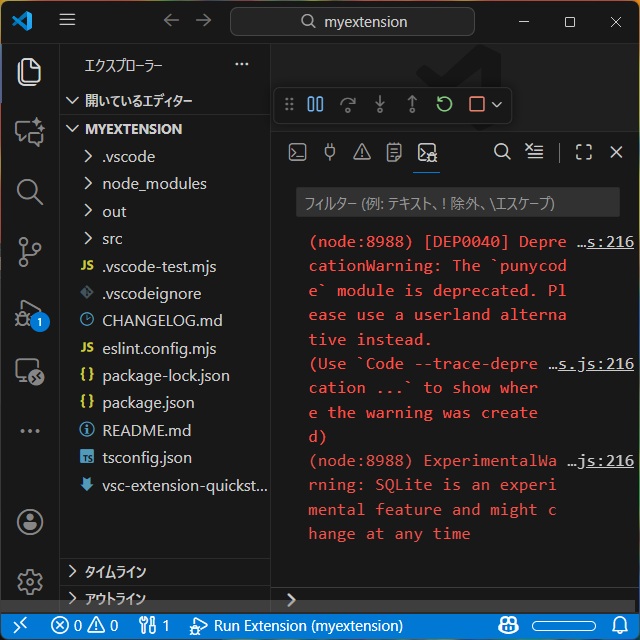
Task: Pause the debug session
Action: pyautogui.click(x=315, y=104)
